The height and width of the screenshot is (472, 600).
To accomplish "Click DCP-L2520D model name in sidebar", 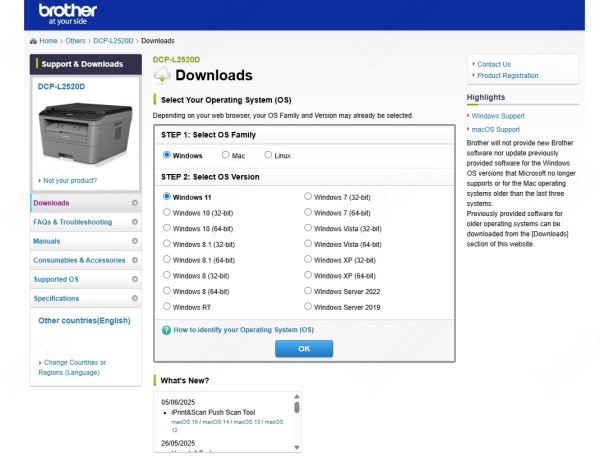I will pyautogui.click(x=61, y=87).
